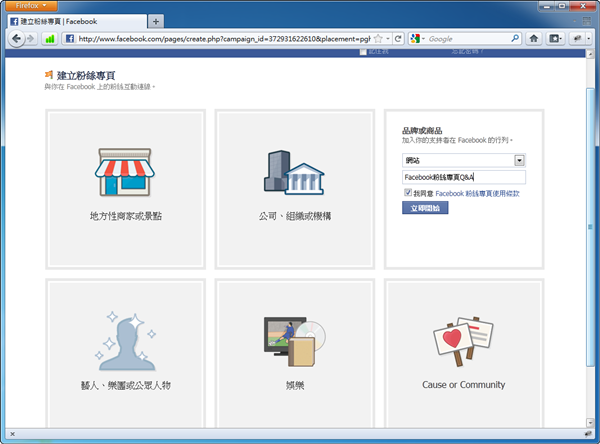The height and width of the screenshot is (444, 600).
Task: Select the Cause or Community signs icon
Action: (463, 341)
